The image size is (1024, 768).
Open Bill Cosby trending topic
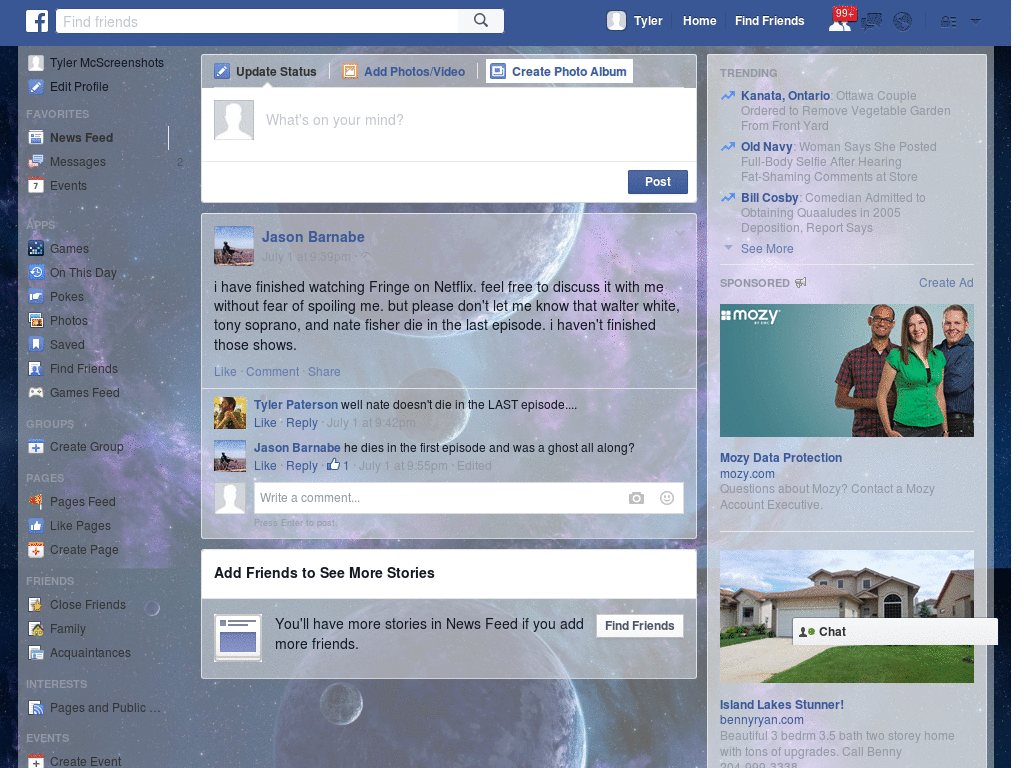769,197
